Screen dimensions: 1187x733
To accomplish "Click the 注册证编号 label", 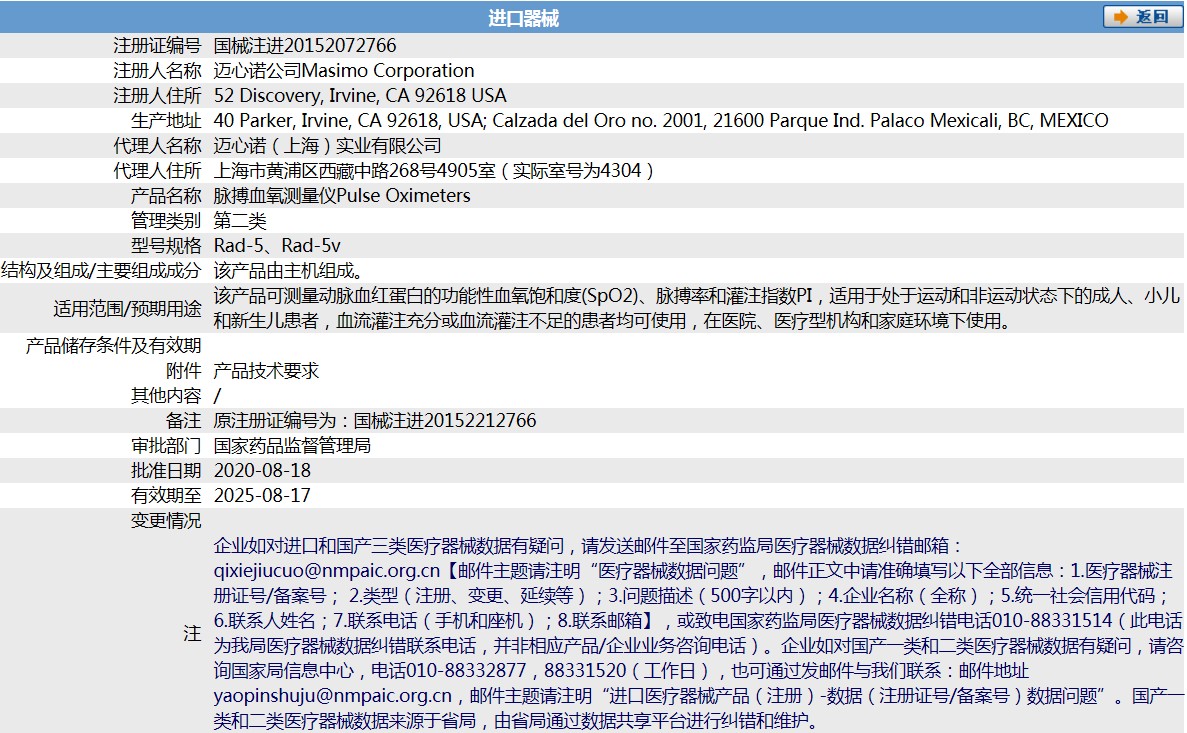I will 157,45.
